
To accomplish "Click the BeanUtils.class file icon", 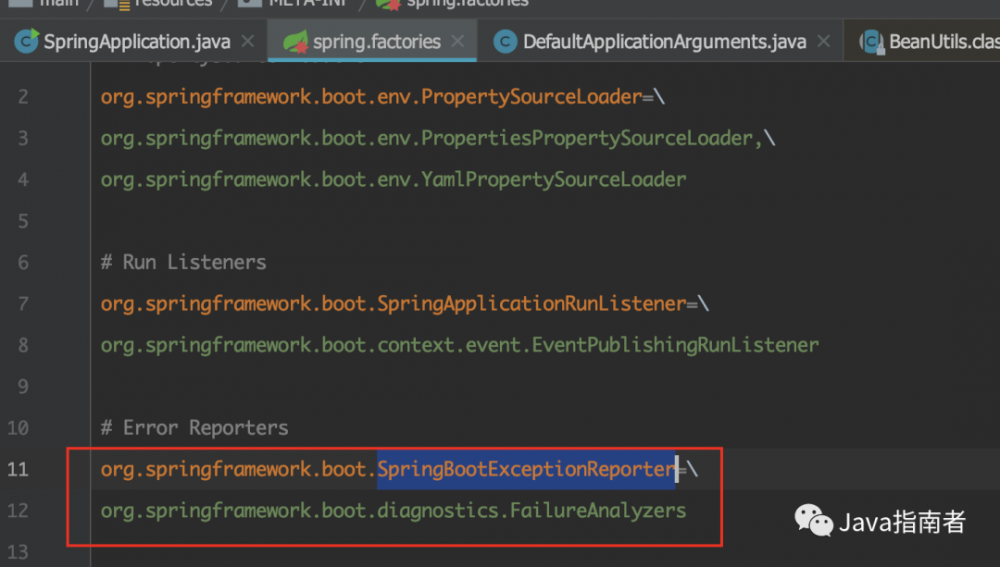I will click(x=872, y=42).
